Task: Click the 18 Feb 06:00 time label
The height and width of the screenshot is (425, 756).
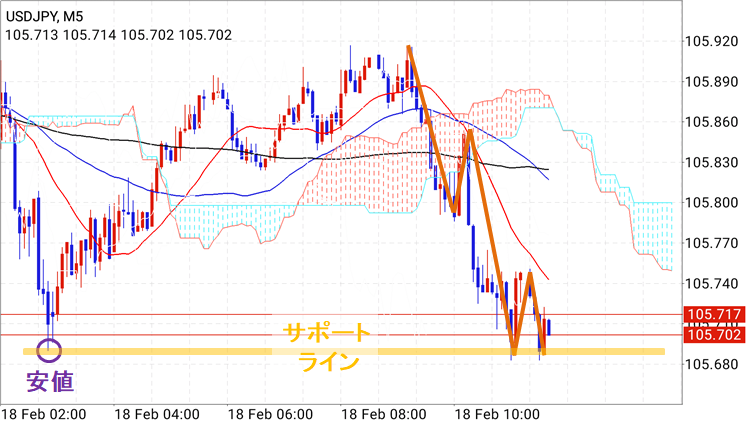Action: [269, 413]
